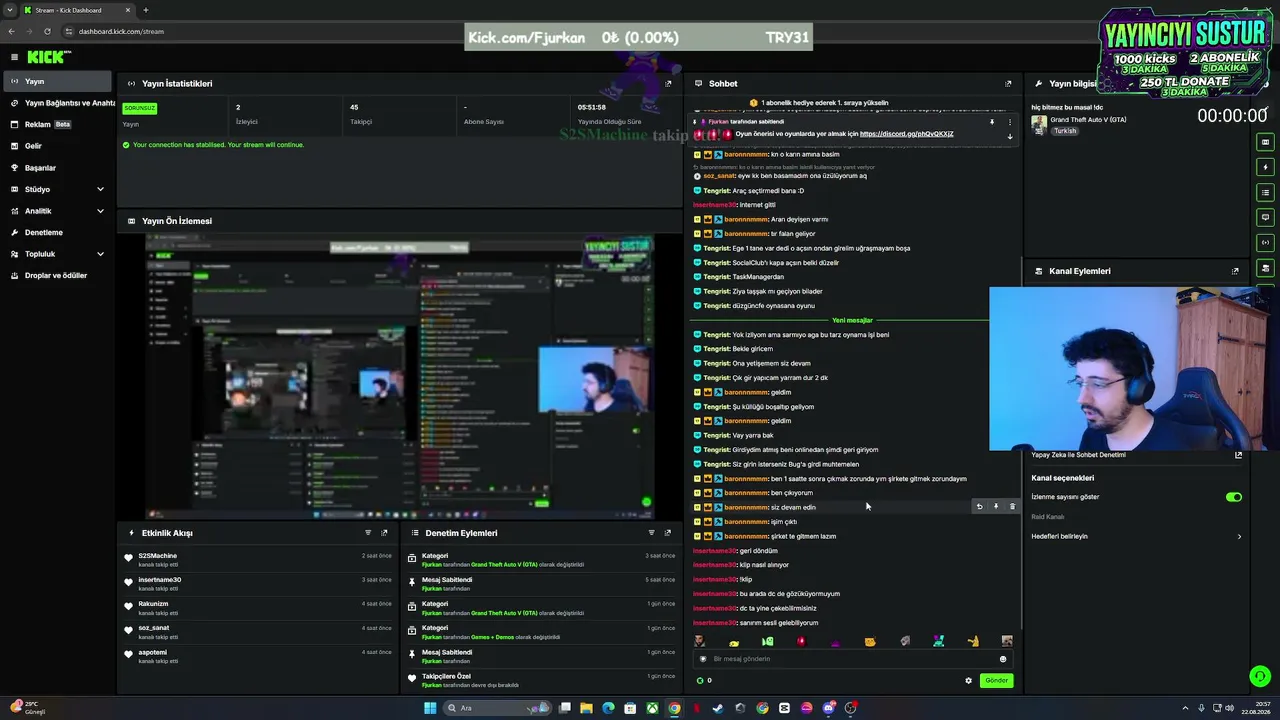Image resolution: width=1280 pixels, height=720 pixels.
Task: Toggle İzlenme sayısını göster switch
Action: pos(1234,497)
